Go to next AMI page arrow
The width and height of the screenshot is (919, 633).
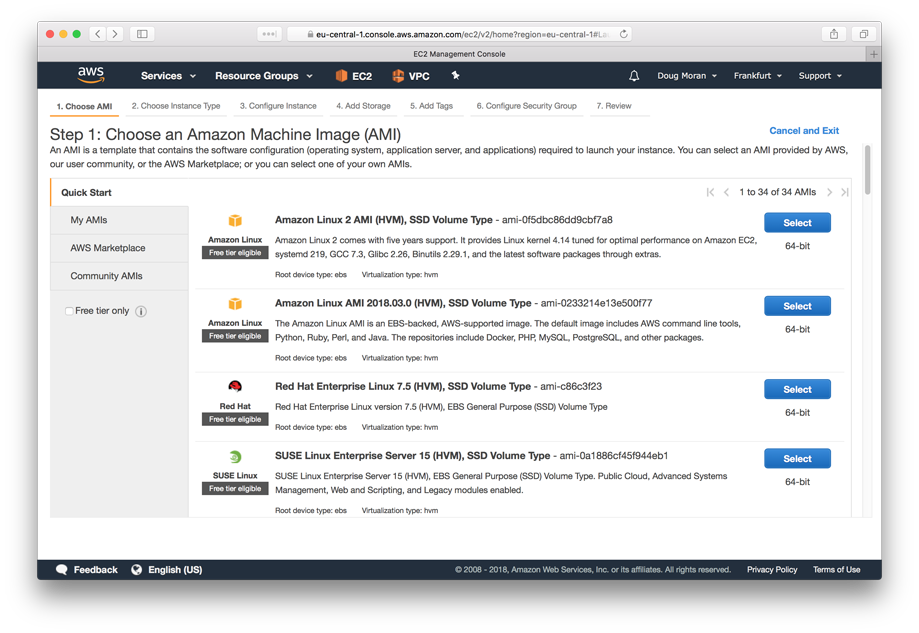(x=829, y=192)
